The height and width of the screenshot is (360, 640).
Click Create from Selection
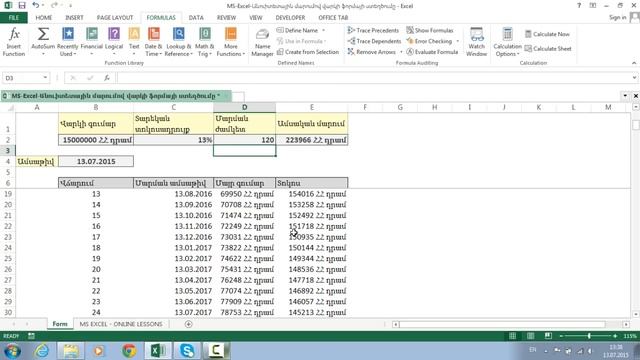(308, 52)
